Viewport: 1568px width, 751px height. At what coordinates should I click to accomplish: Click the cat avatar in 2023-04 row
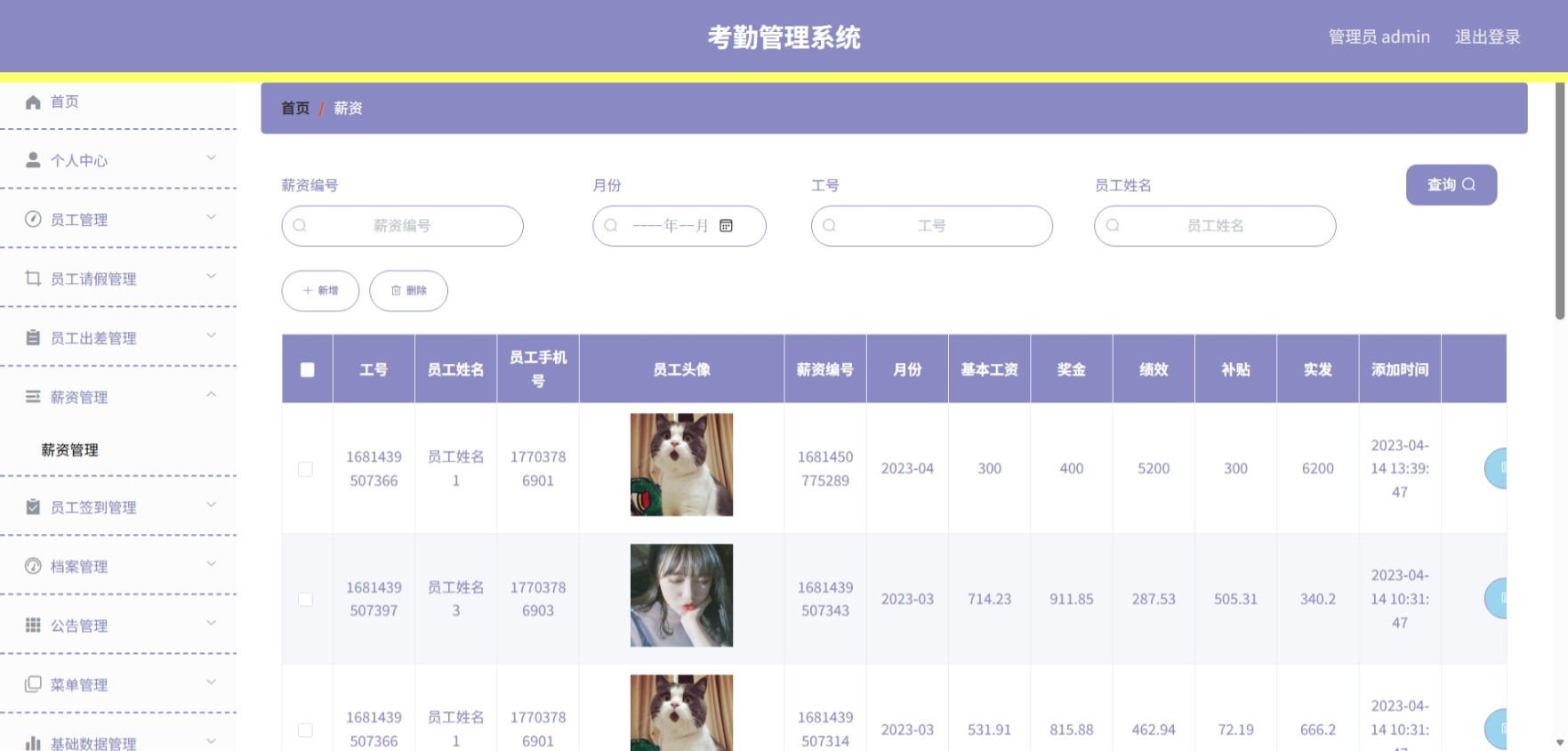coord(681,464)
